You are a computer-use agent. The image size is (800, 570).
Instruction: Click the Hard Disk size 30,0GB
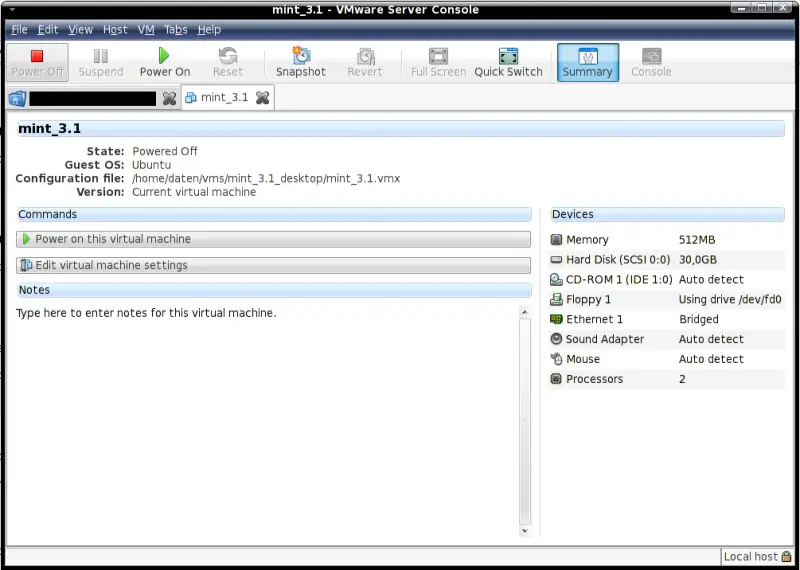(x=698, y=260)
